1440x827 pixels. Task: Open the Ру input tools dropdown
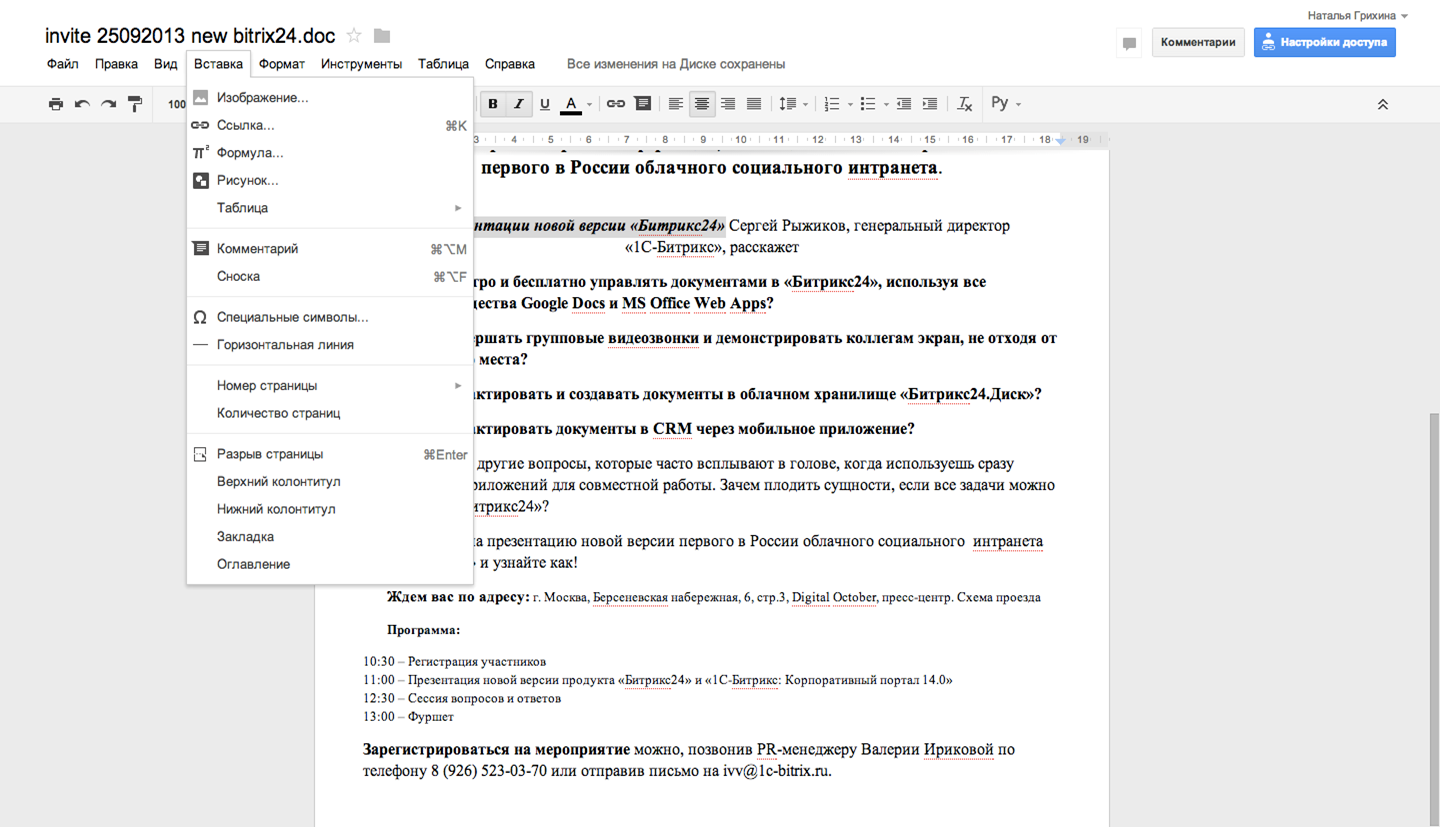click(x=1006, y=104)
